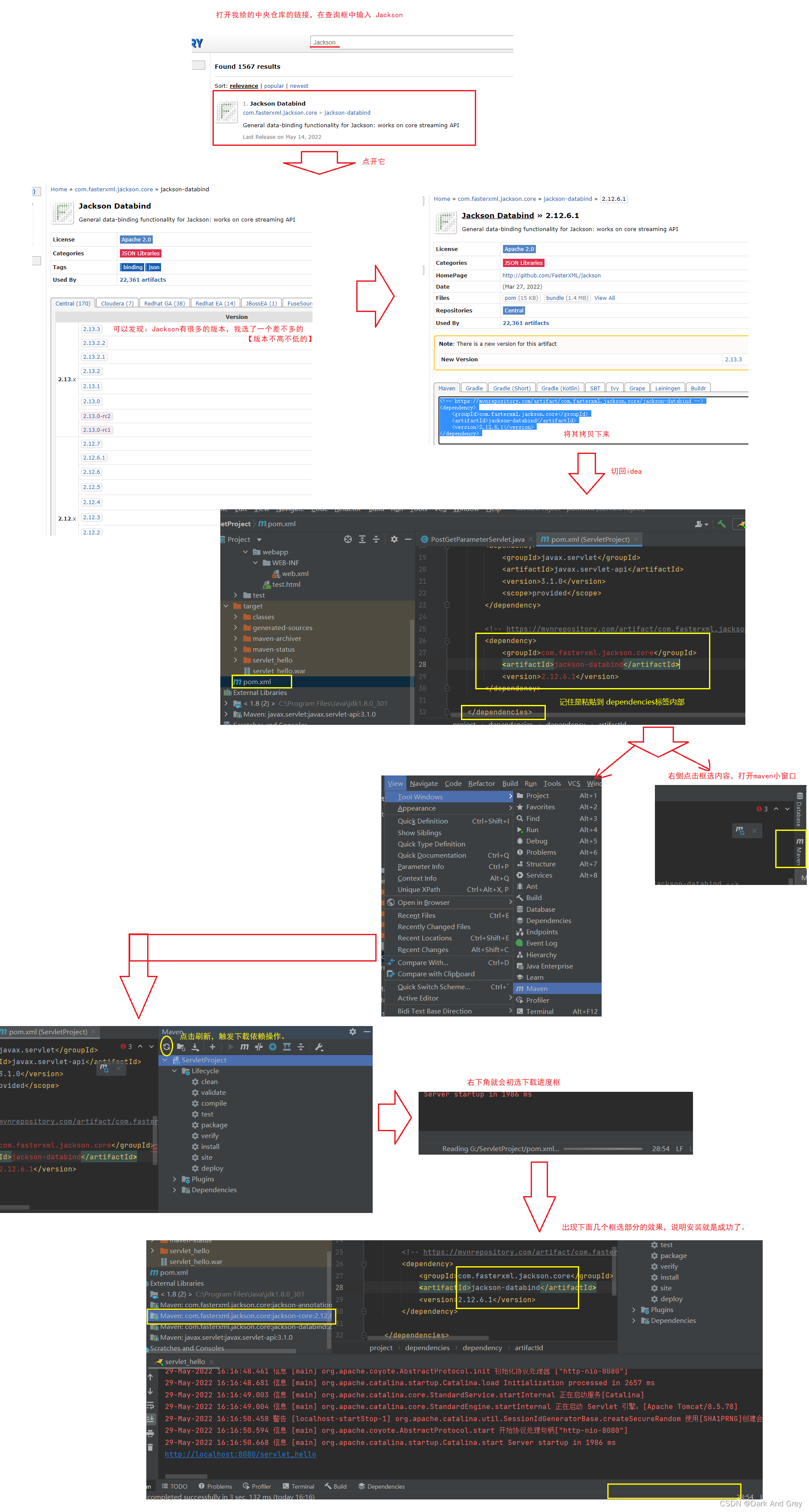The width and height of the screenshot is (809, 1512).
Task: Choose Tool Windows in the View menu
Action: [449, 797]
